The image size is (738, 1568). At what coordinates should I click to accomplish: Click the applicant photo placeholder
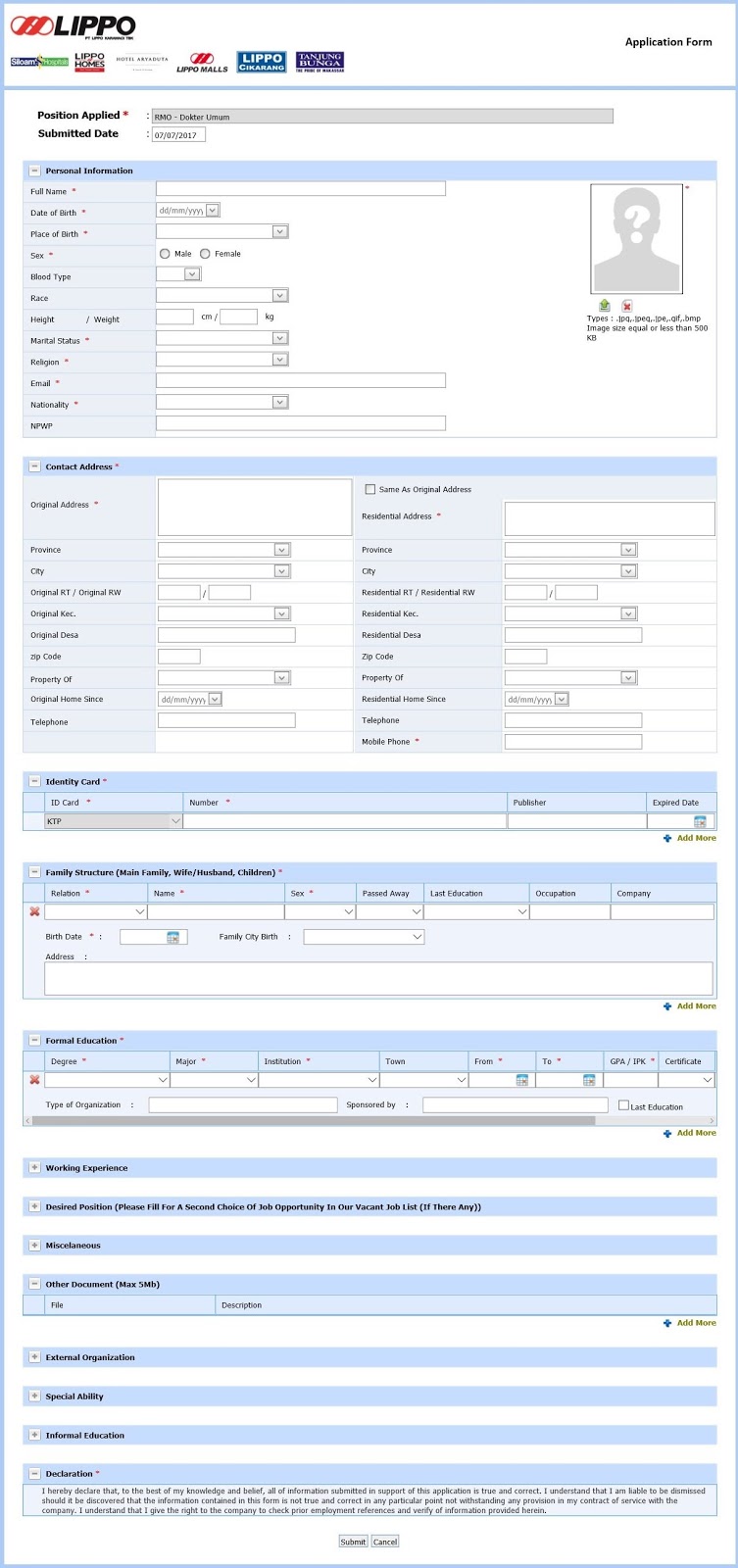(637, 239)
